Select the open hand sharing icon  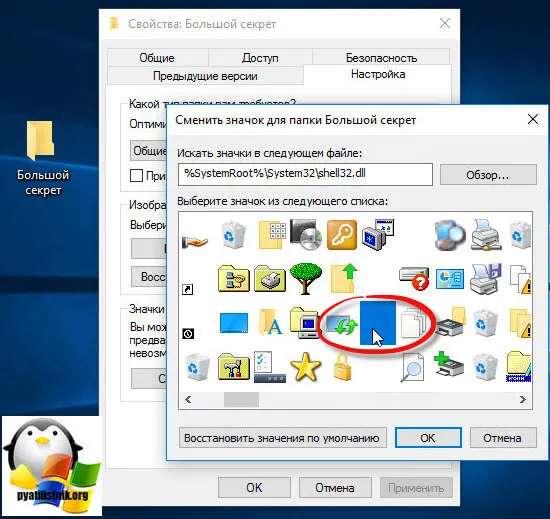tap(195, 242)
